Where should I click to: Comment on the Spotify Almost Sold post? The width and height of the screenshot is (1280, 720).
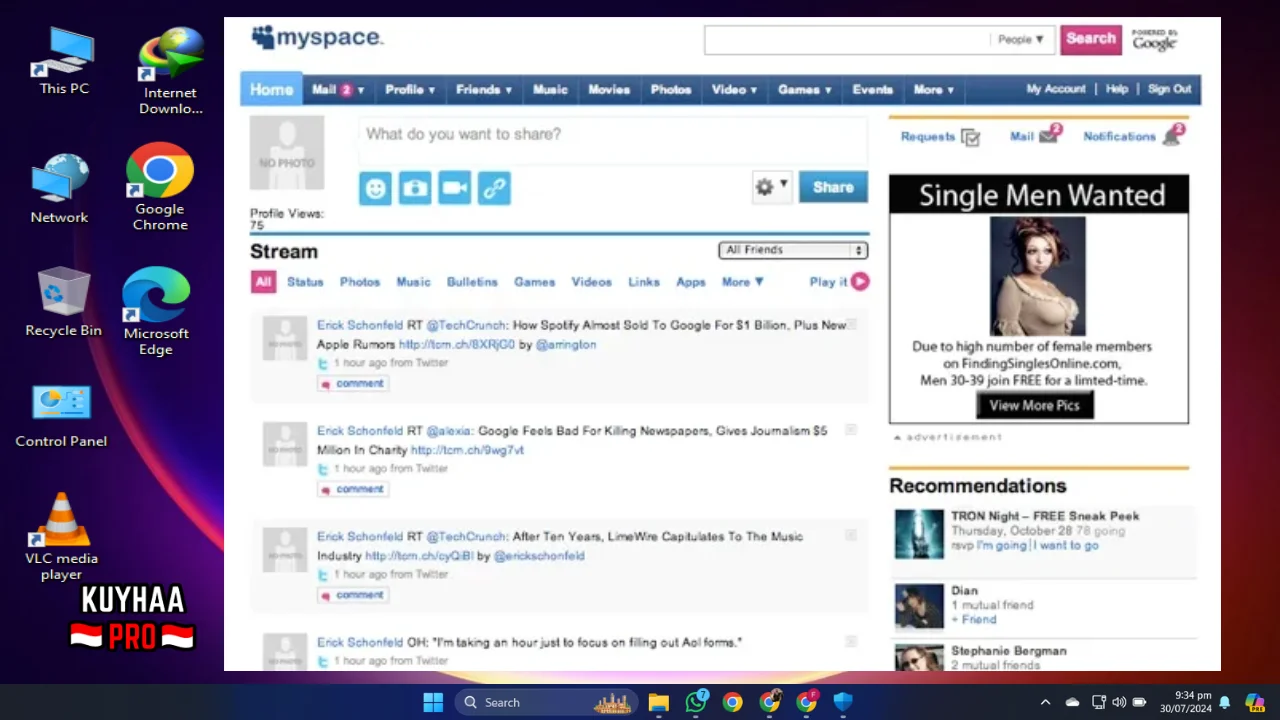point(353,383)
